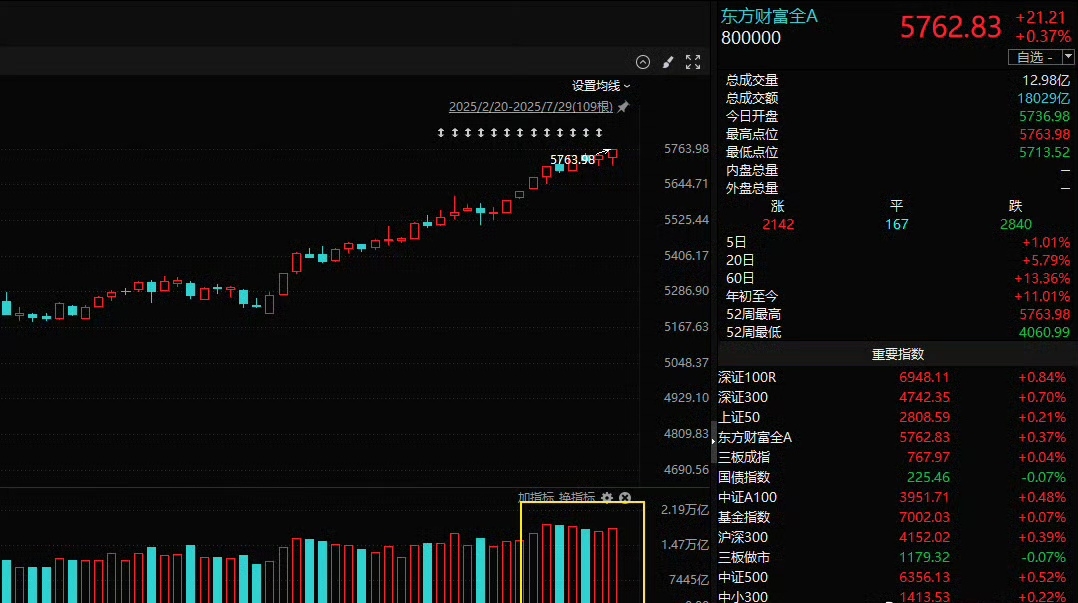1078x603 pixels.
Task: Enter fullscreen chart view with the expand-arrows icon
Action: point(693,62)
